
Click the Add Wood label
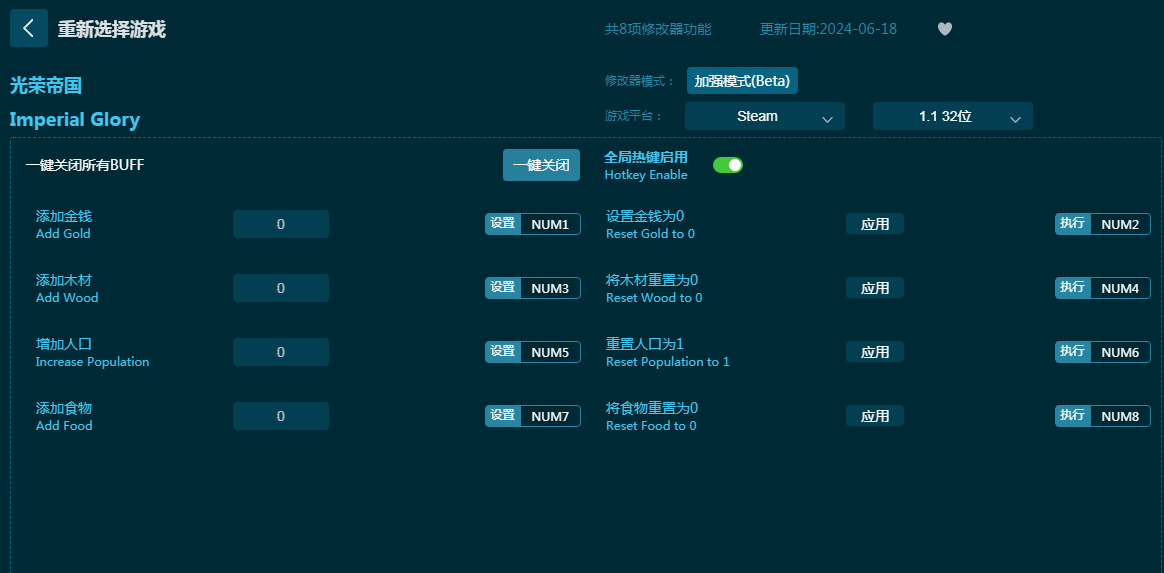pos(67,298)
